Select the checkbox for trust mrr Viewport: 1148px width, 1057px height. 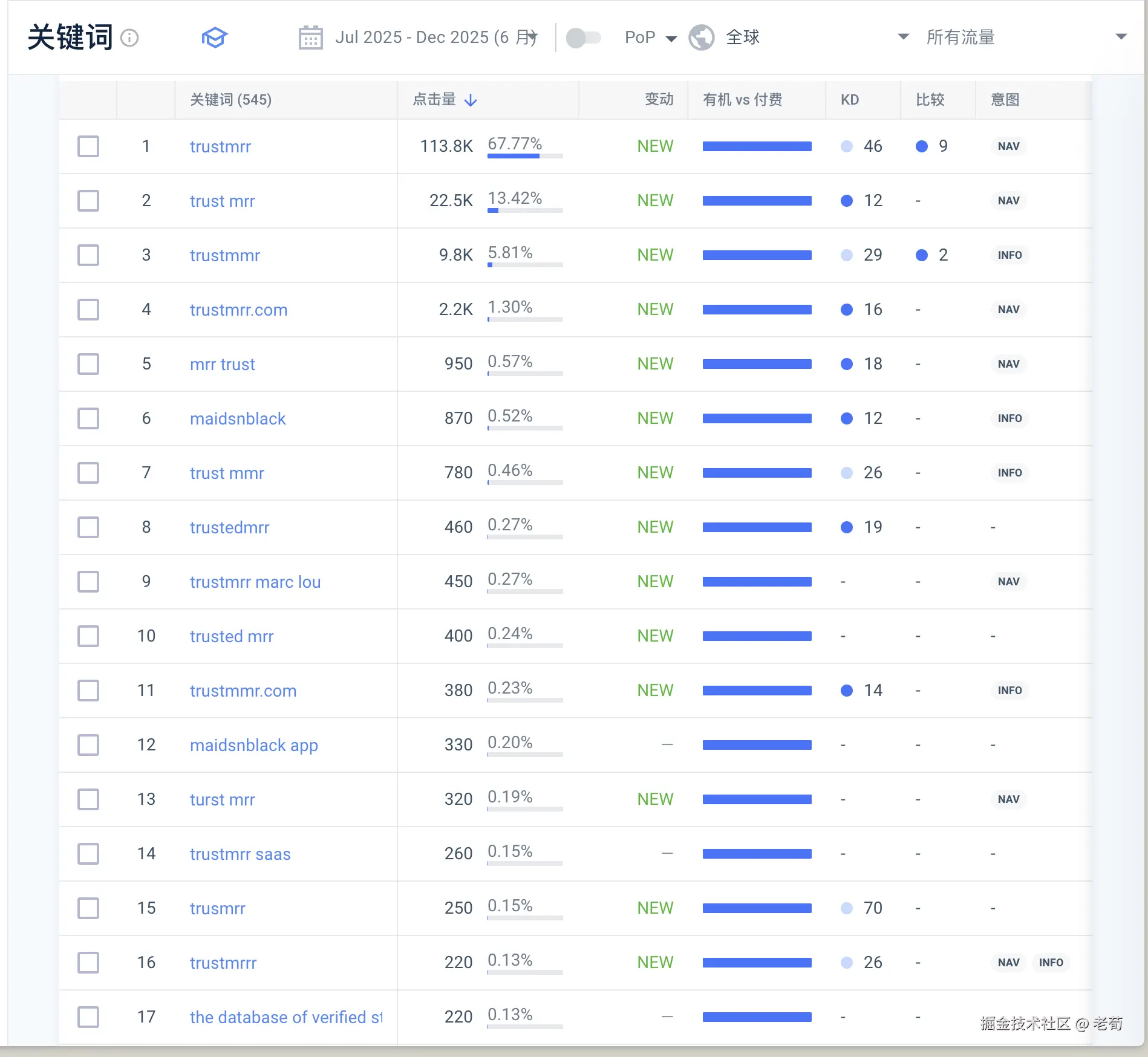pyautogui.click(x=88, y=201)
